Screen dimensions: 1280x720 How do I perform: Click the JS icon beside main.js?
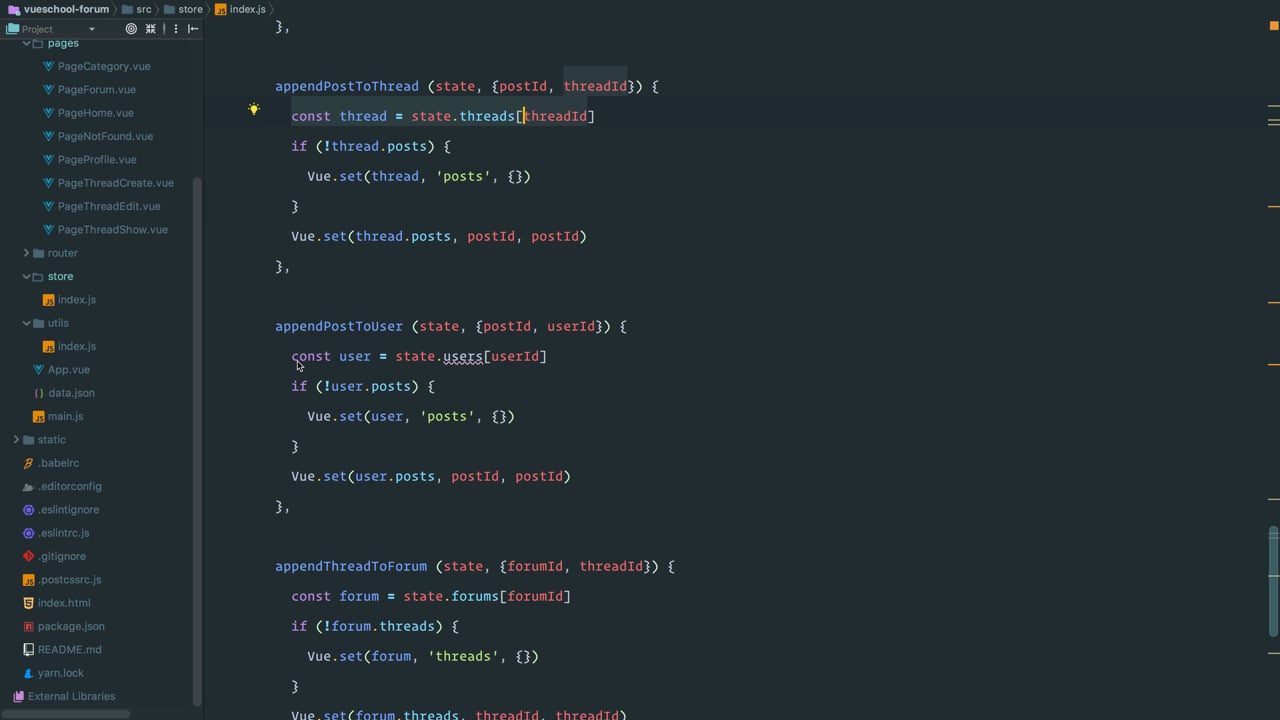coord(38,416)
